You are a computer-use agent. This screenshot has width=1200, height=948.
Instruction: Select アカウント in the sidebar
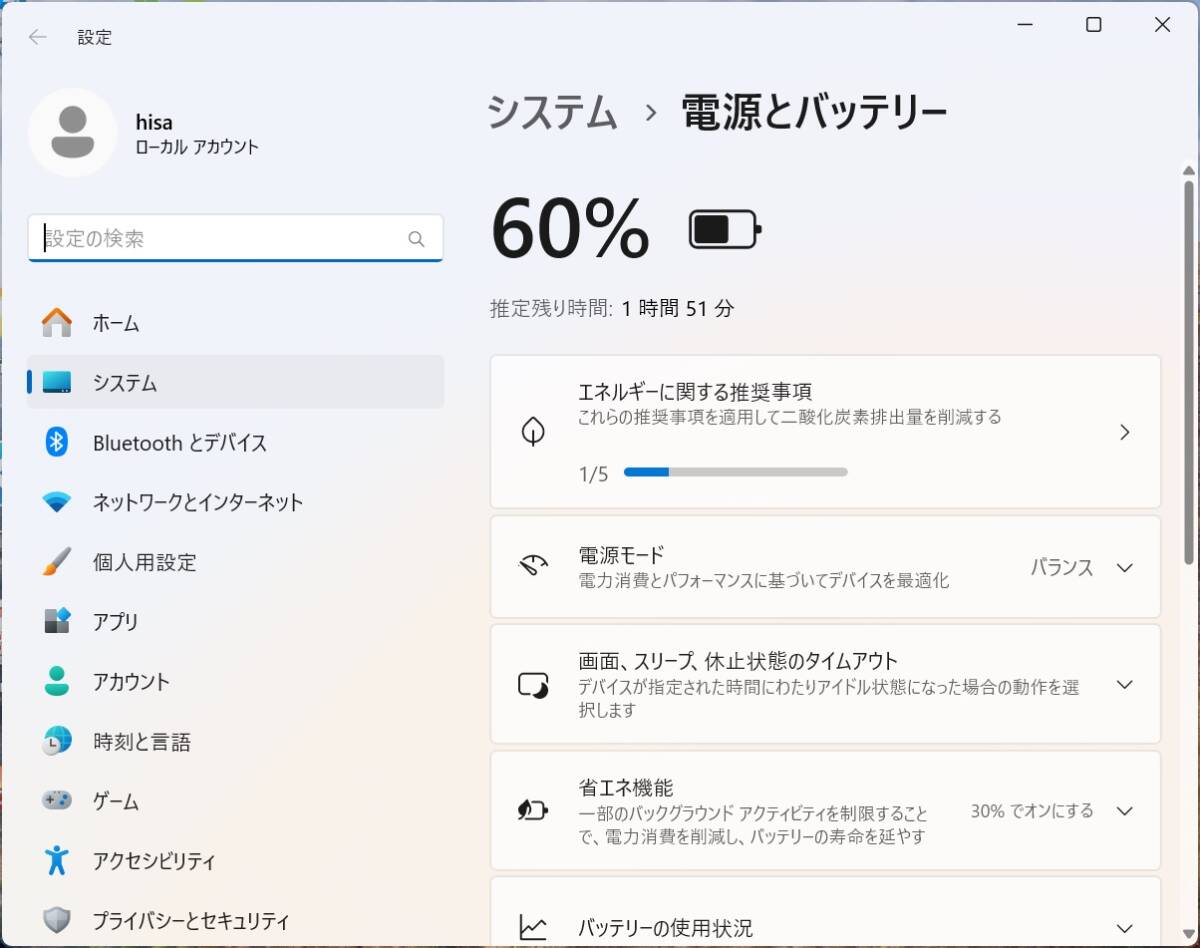coord(131,682)
